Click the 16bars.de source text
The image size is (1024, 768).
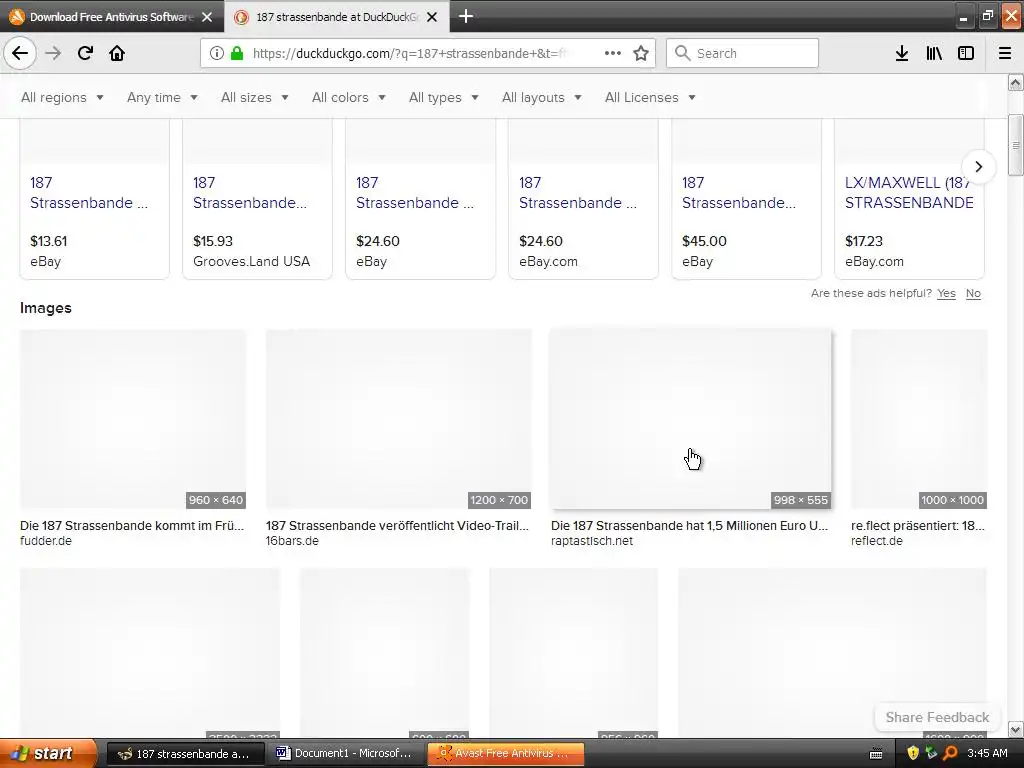pos(292,541)
